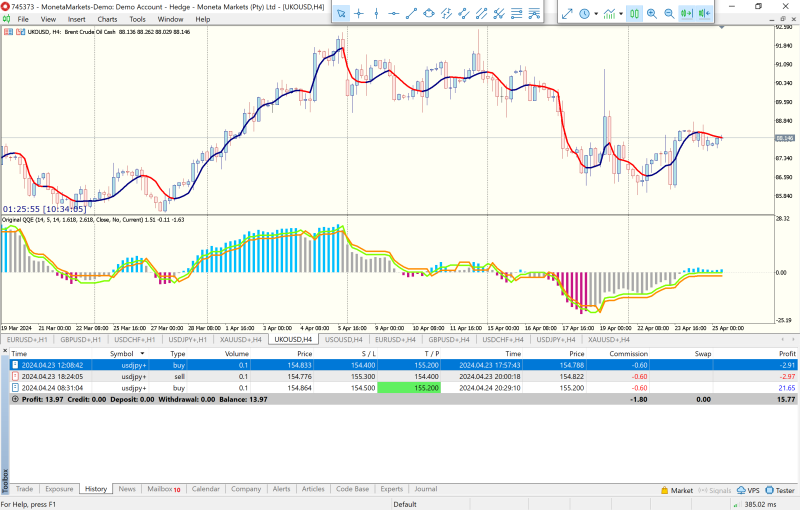Activate the crosshair tool
The image size is (800, 510).
(358, 13)
